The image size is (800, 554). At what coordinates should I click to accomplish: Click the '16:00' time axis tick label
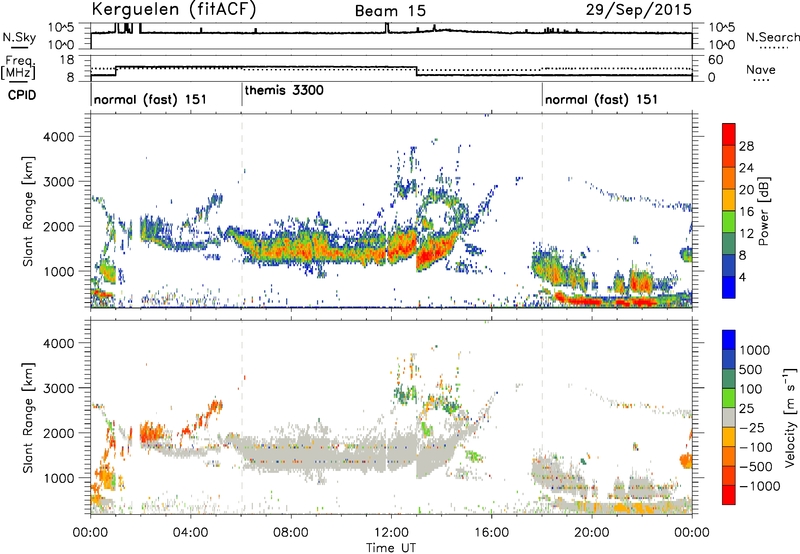(x=491, y=533)
